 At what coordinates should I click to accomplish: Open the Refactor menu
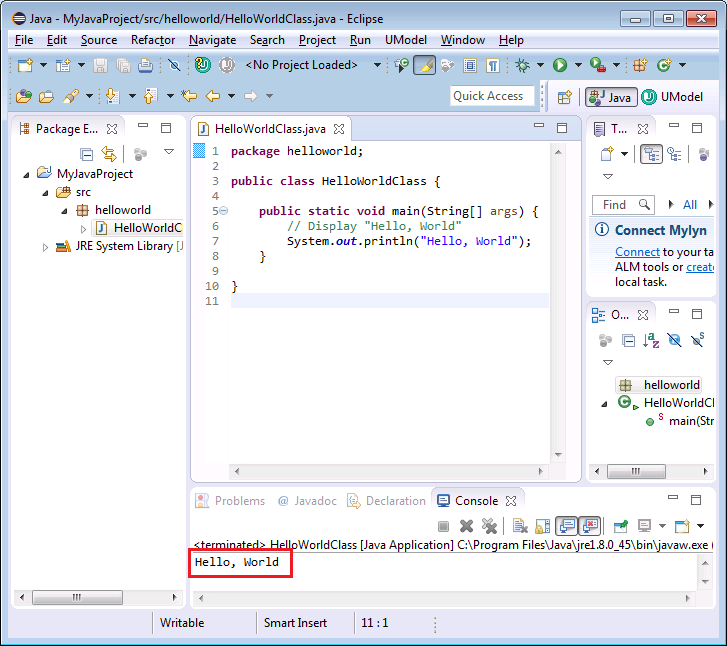(152, 40)
